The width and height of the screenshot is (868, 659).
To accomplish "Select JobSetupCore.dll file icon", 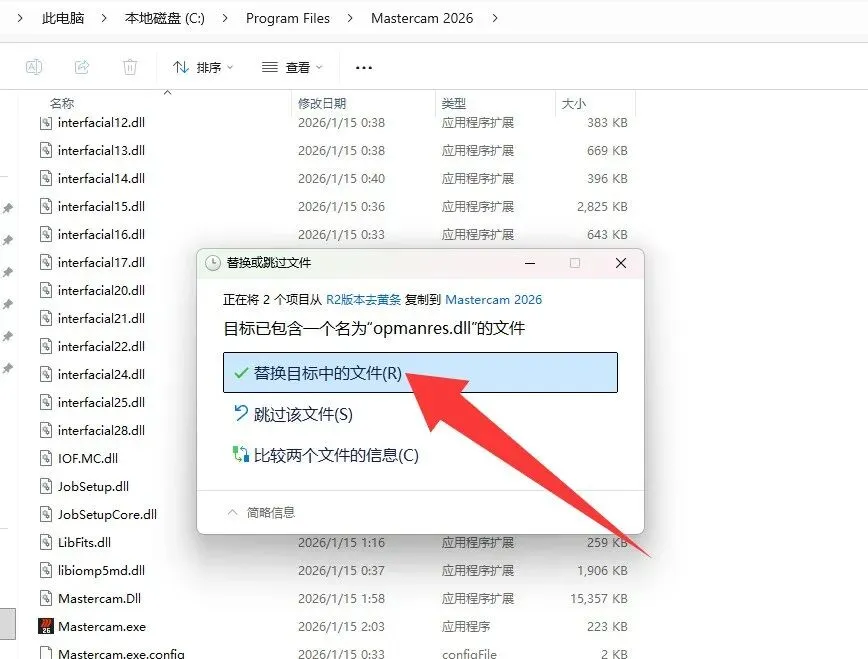I will coord(46,514).
